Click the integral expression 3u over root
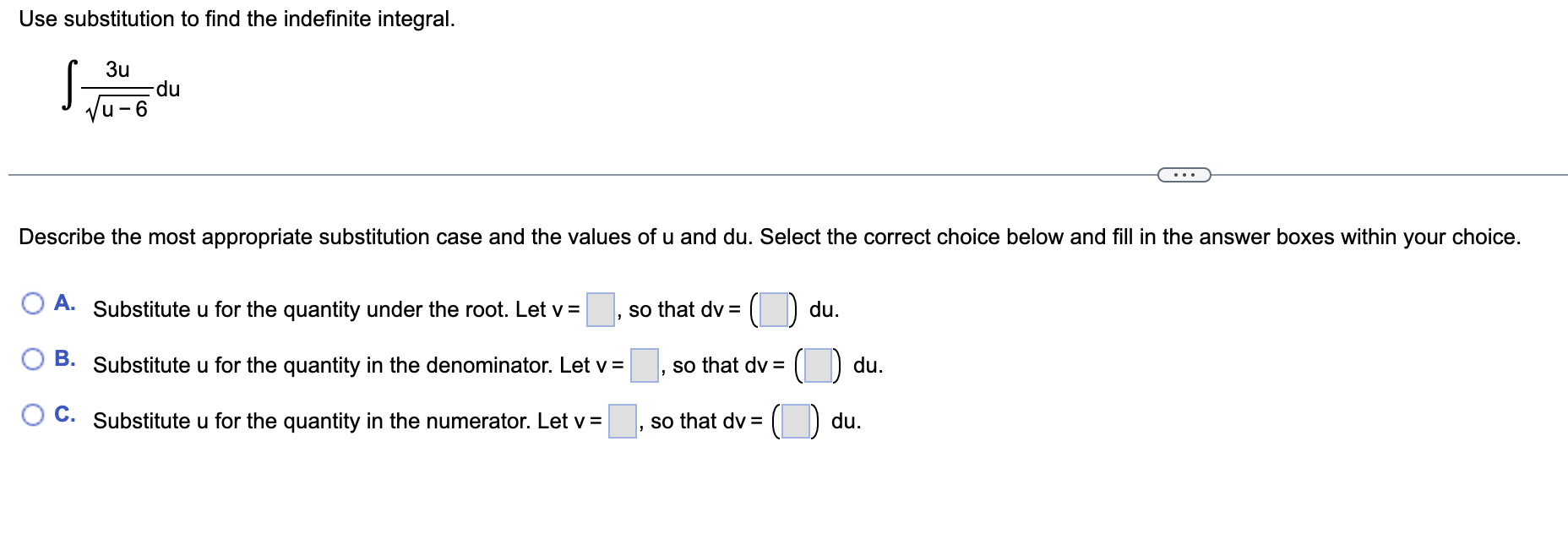Viewport: 1568px width, 534px height. 121,90
